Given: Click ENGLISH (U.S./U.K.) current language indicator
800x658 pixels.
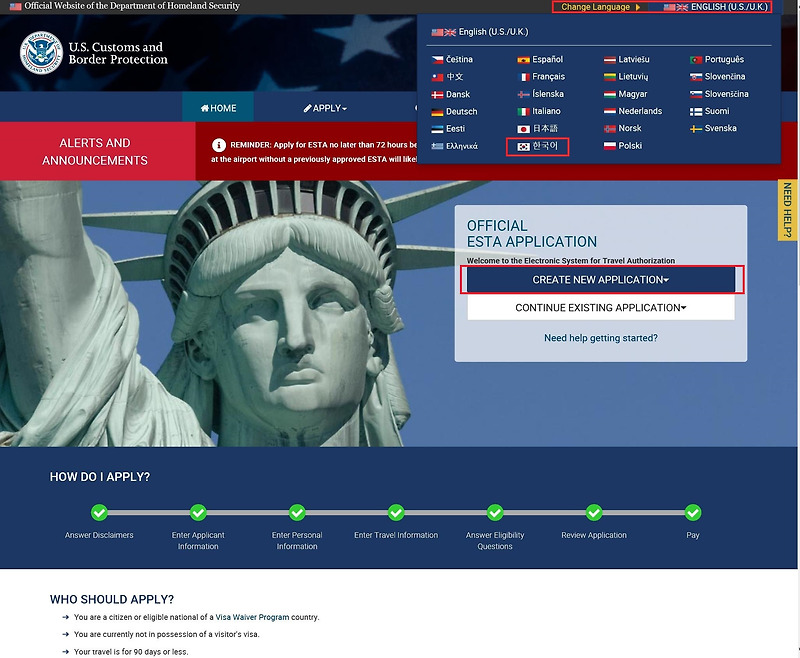Looking at the screenshot, I should point(716,7).
